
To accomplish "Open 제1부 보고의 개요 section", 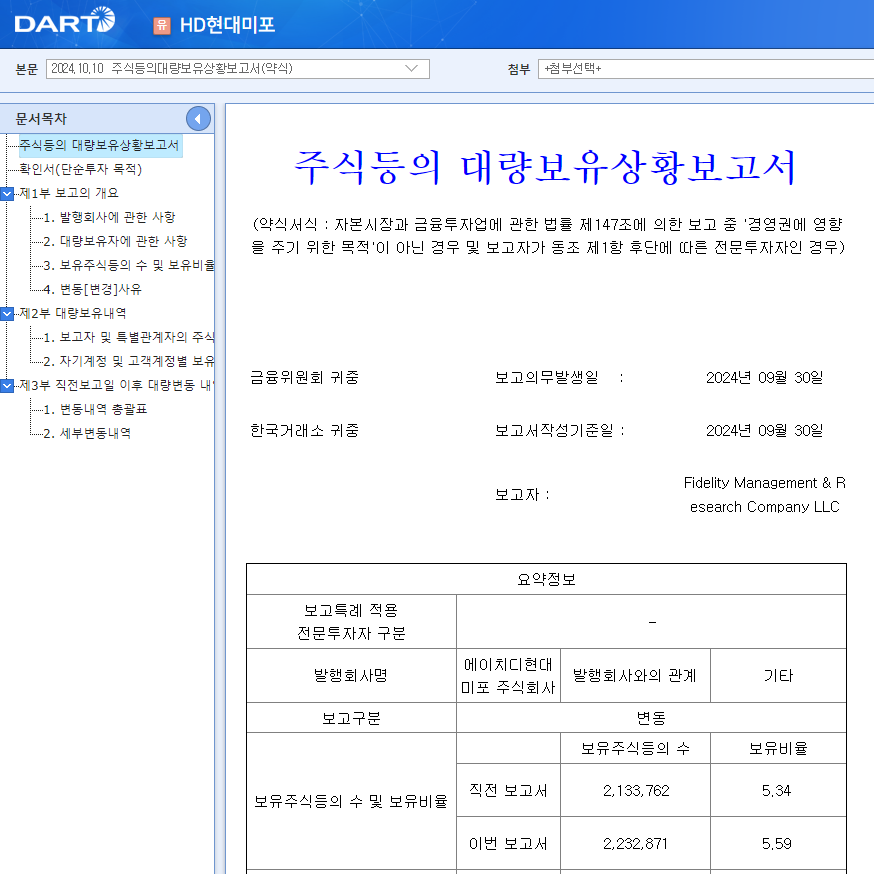I will tap(69, 193).
